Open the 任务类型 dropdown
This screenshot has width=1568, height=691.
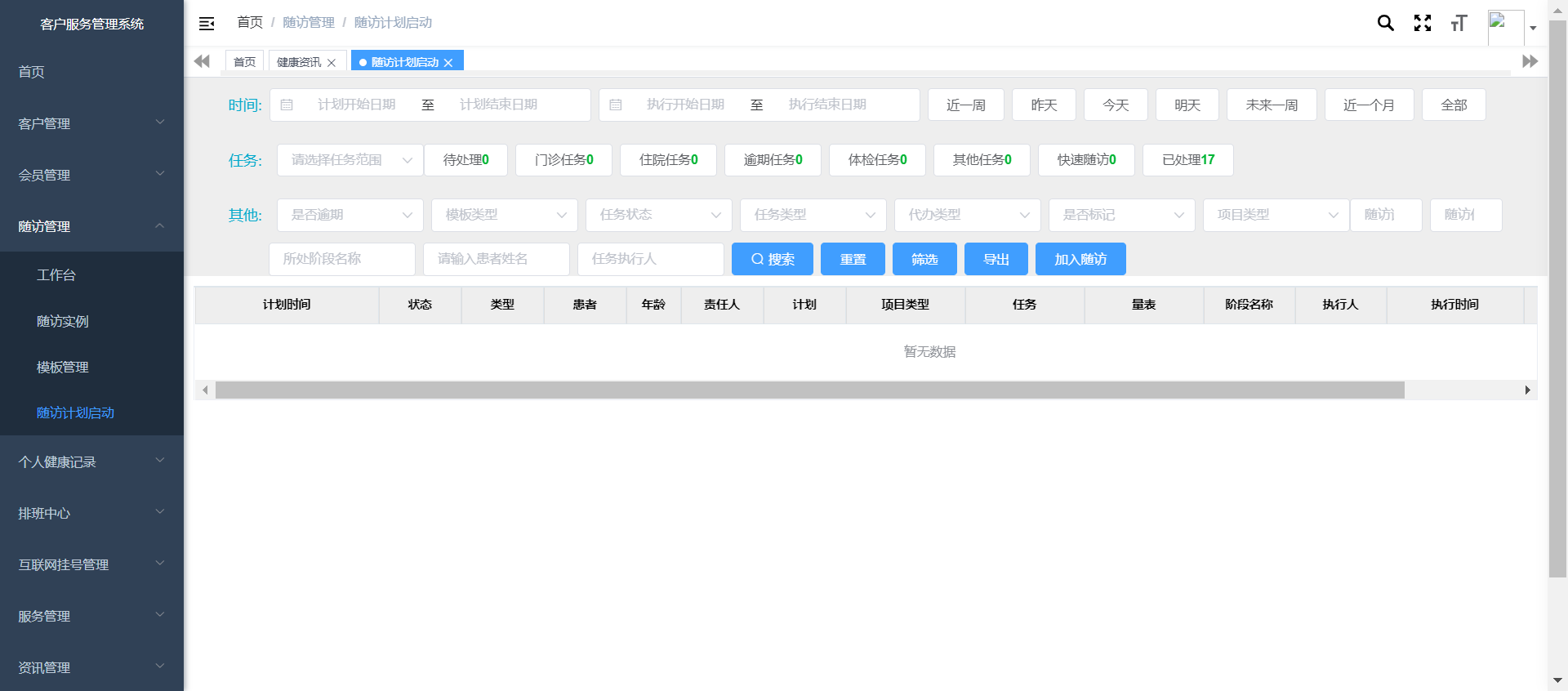(813, 215)
